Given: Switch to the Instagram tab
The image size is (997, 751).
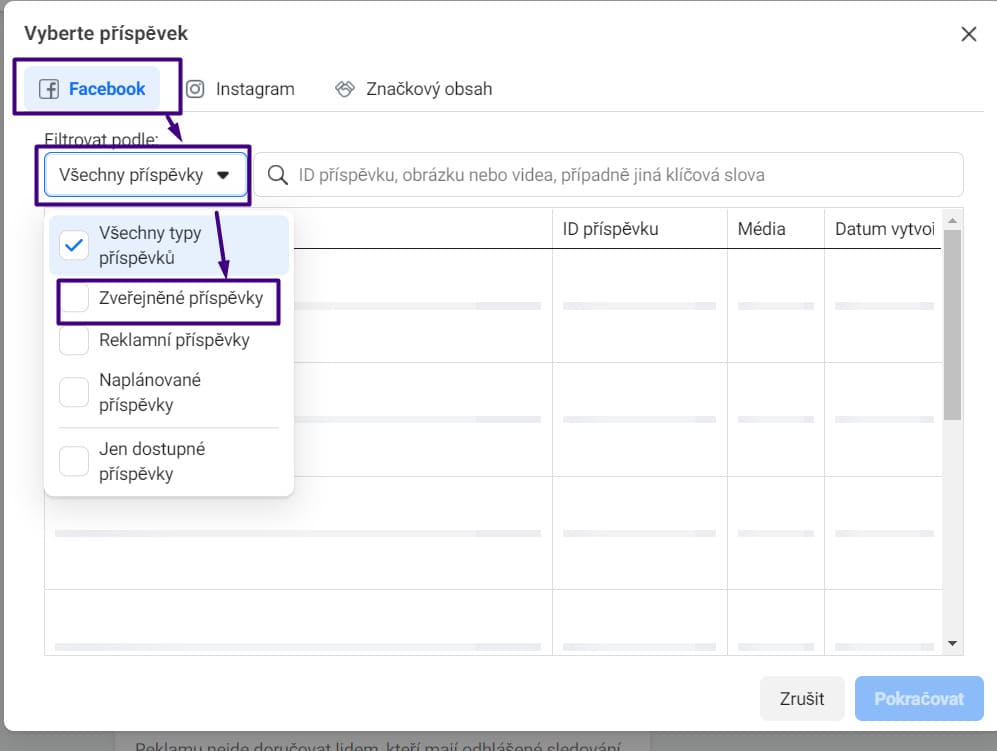Looking at the screenshot, I should click(241, 89).
